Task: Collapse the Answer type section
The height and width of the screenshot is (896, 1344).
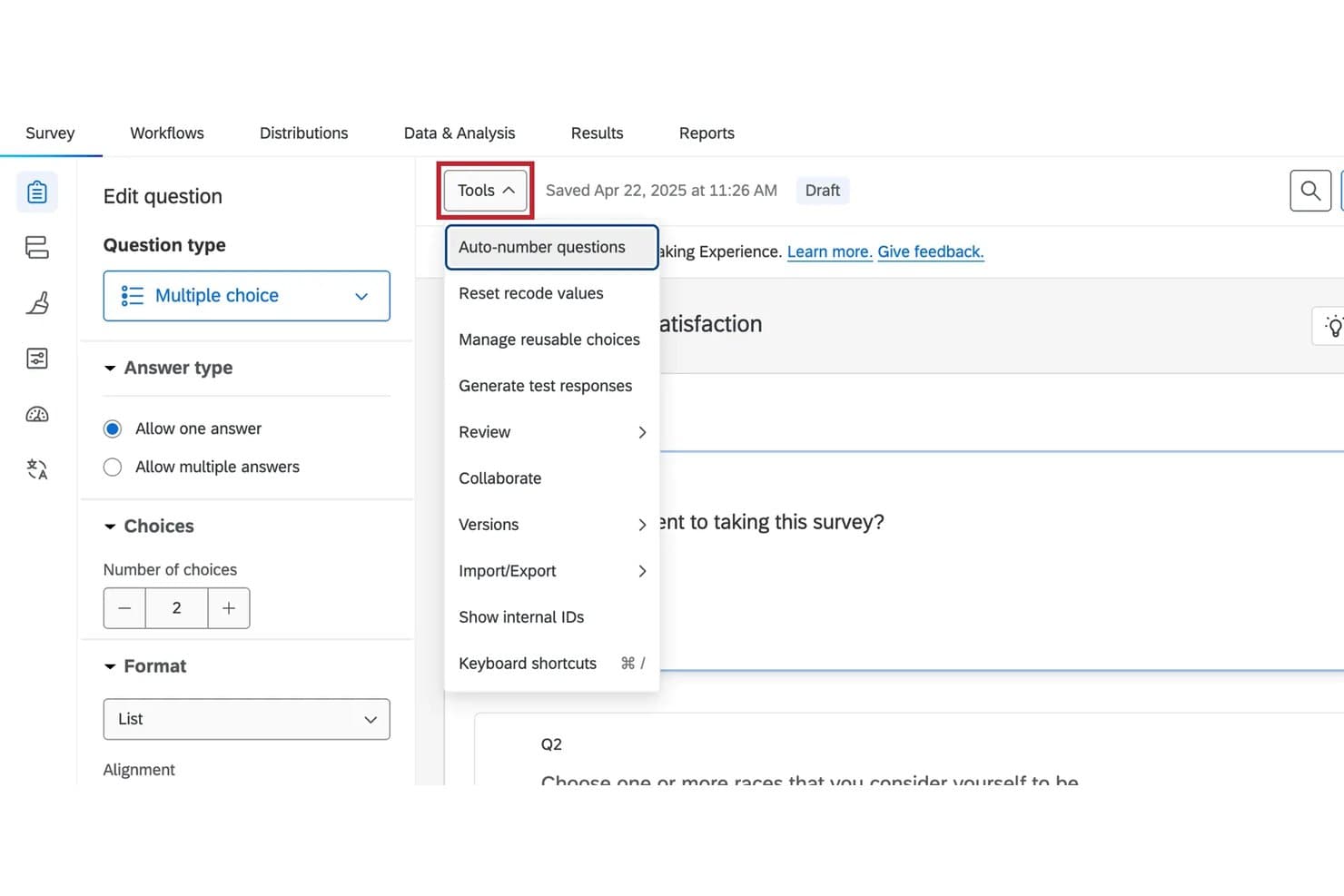Action: tap(169, 368)
